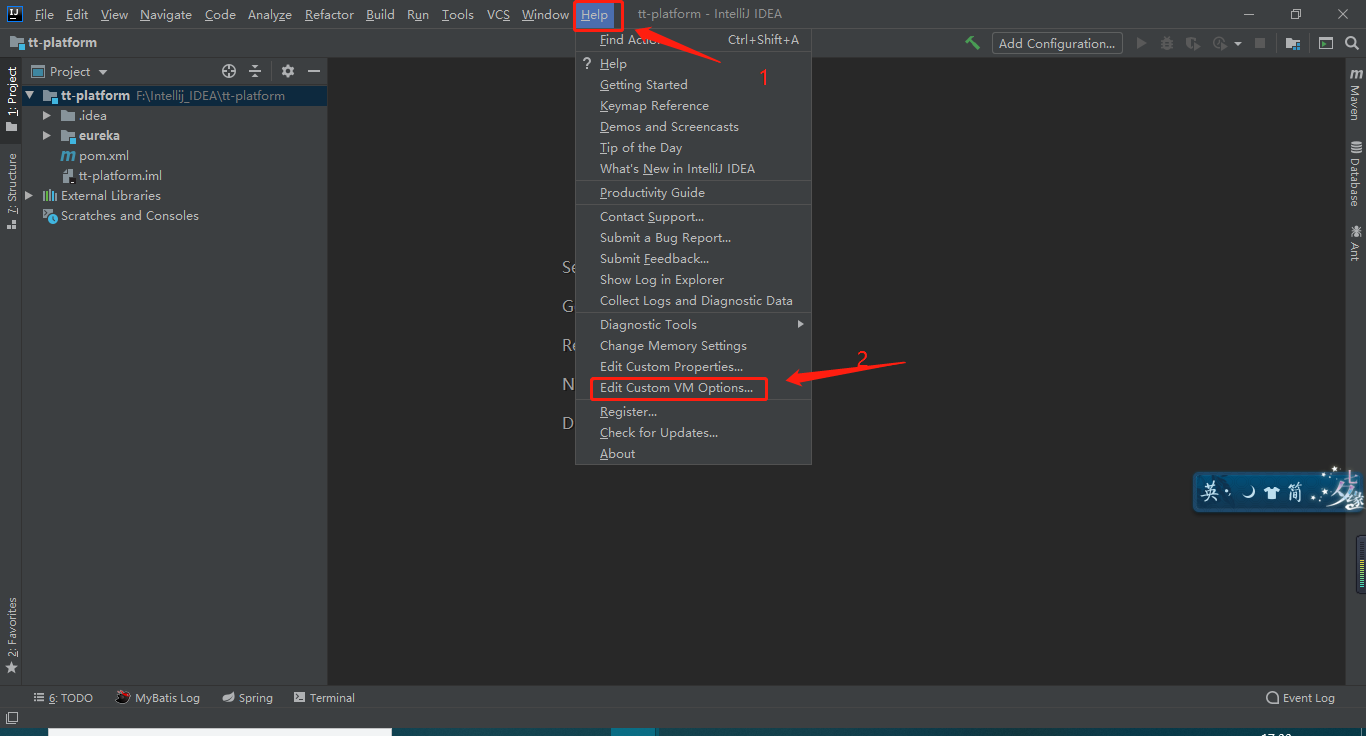
Task: Click the IntelliJ IDEA logo icon
Action: (15, 14)
